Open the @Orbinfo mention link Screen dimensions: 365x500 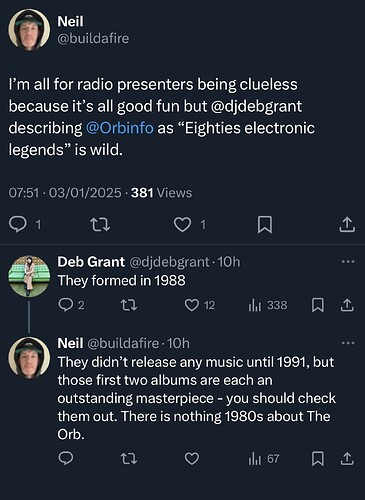point(120,128)
